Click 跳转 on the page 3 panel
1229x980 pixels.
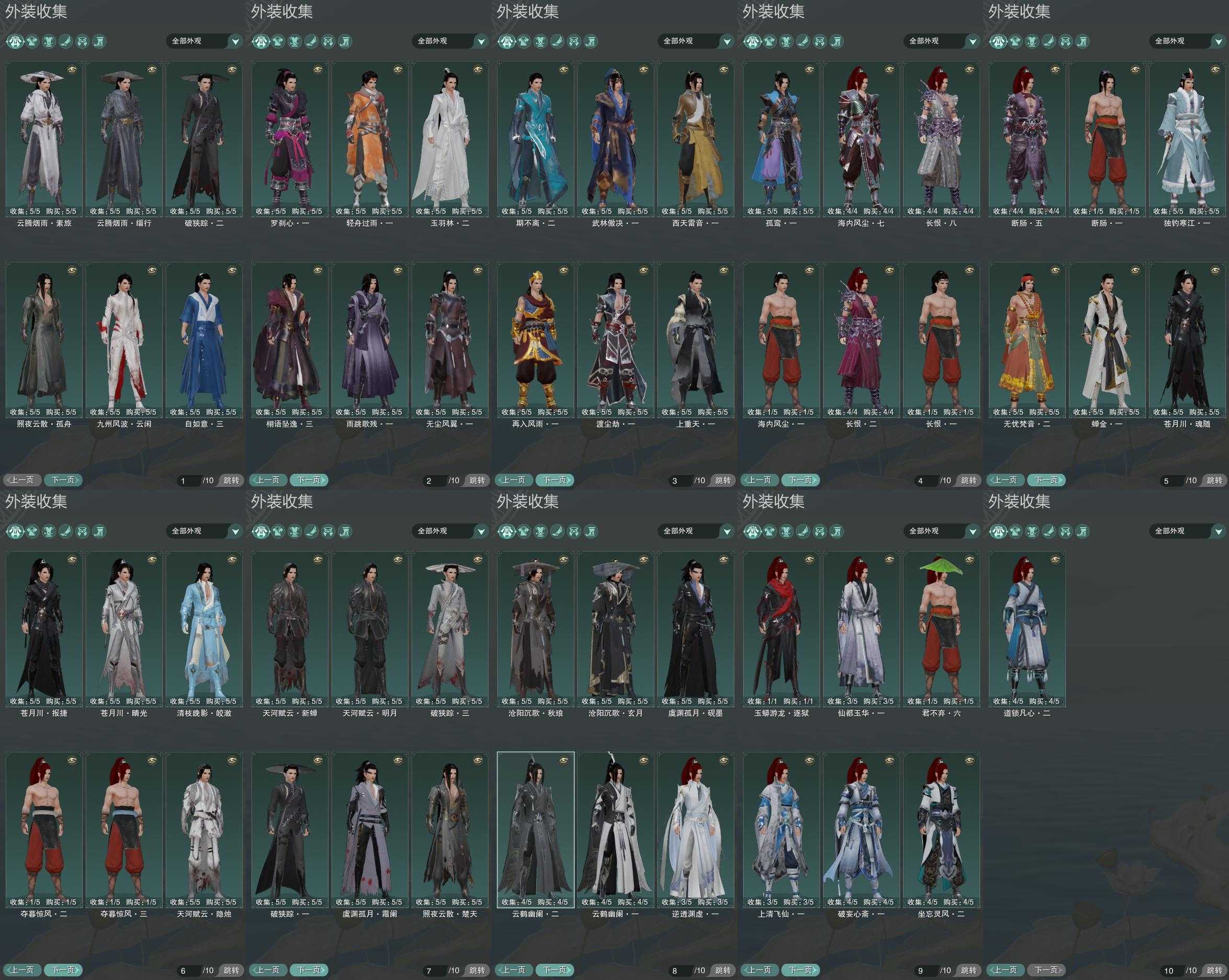pos(723,481)
